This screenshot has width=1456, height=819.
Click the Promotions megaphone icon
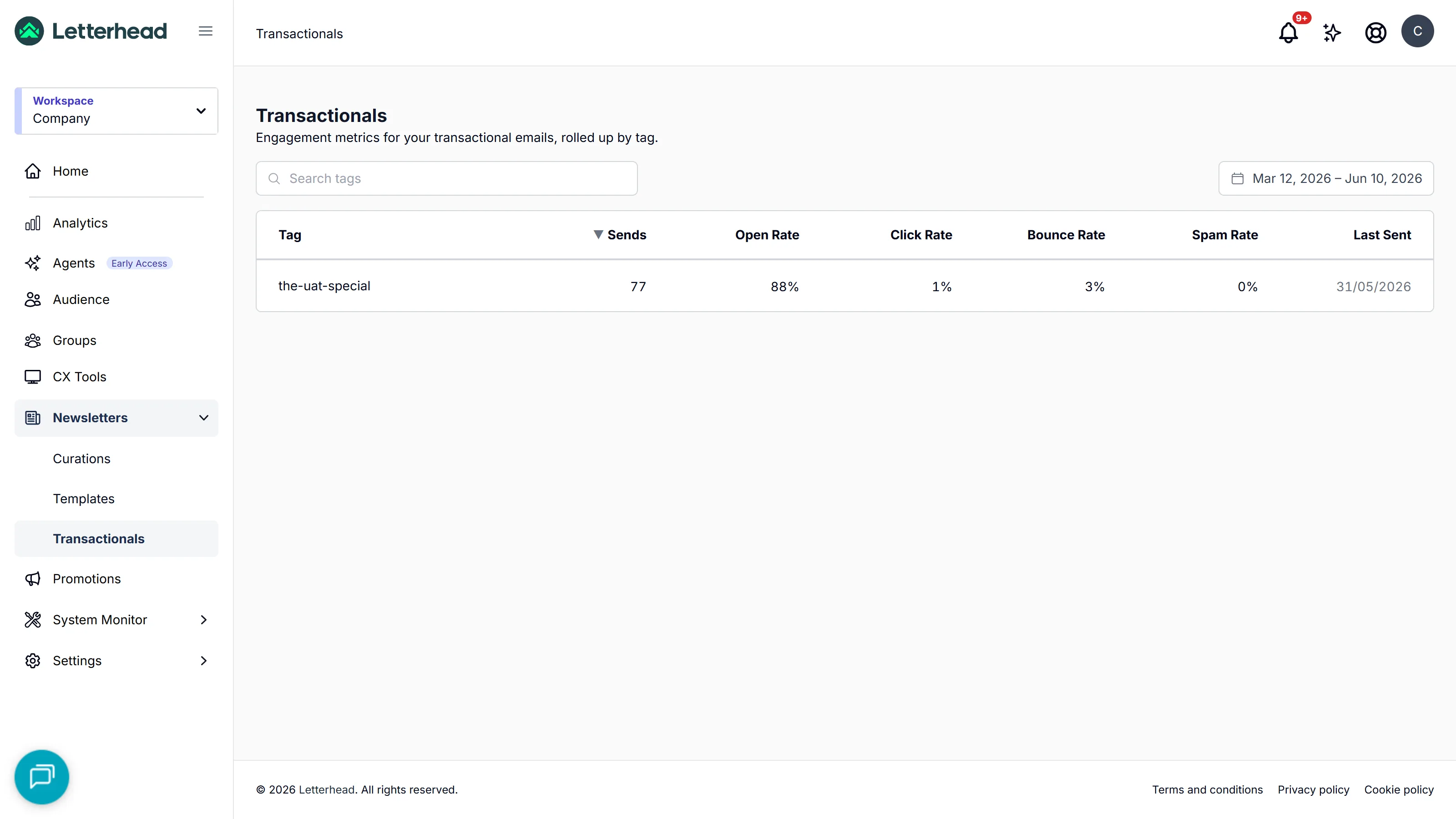(33, 579)
